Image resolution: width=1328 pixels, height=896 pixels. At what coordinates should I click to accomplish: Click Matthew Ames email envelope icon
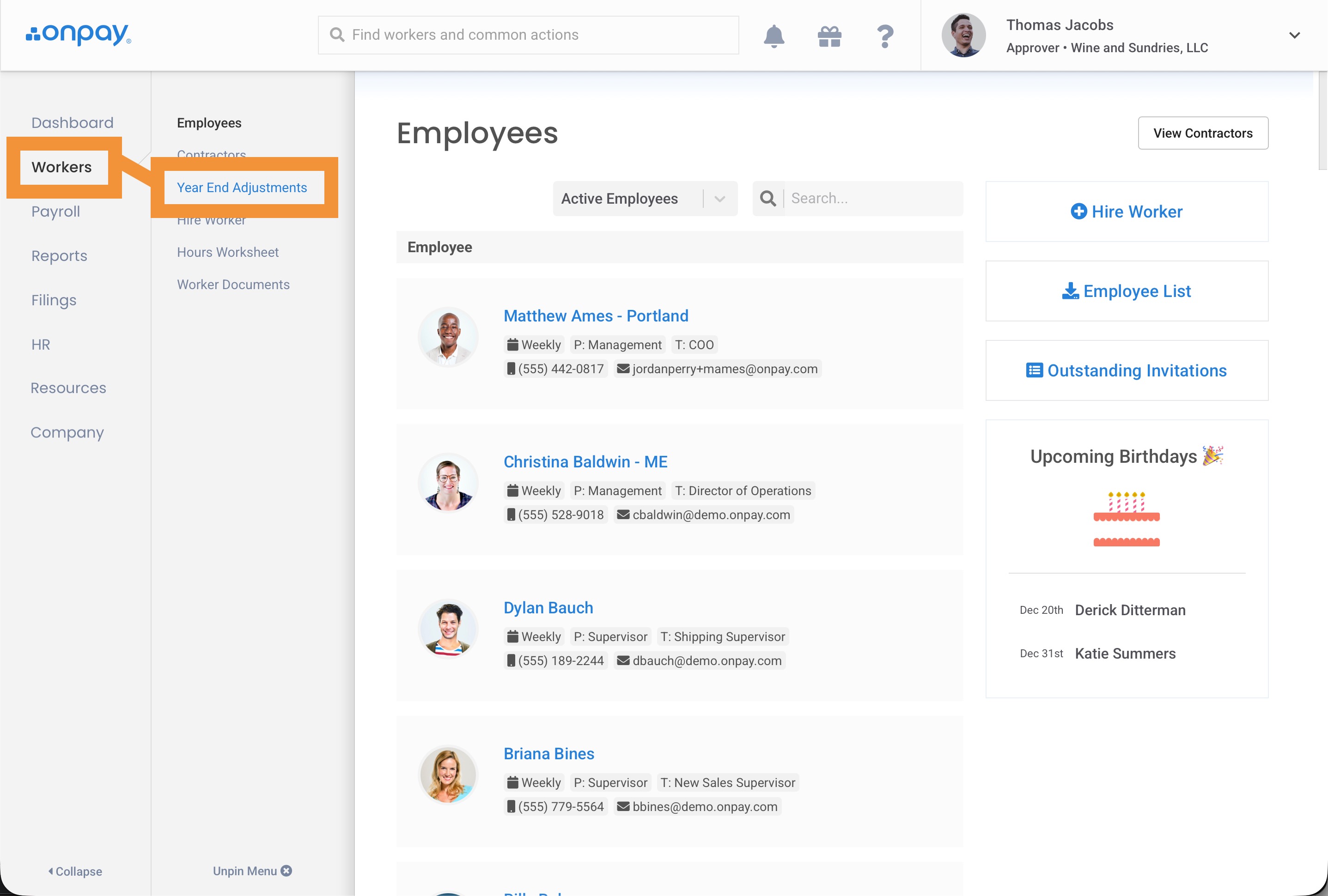[623, 369]
